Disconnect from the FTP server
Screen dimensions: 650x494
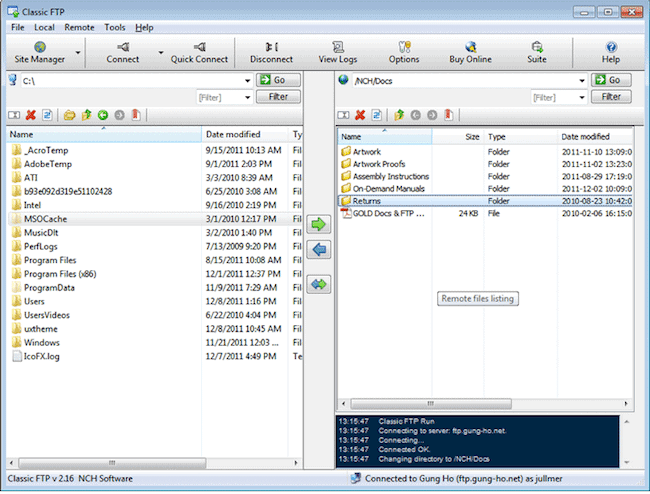pyautogui.click(x=271, y=53)
